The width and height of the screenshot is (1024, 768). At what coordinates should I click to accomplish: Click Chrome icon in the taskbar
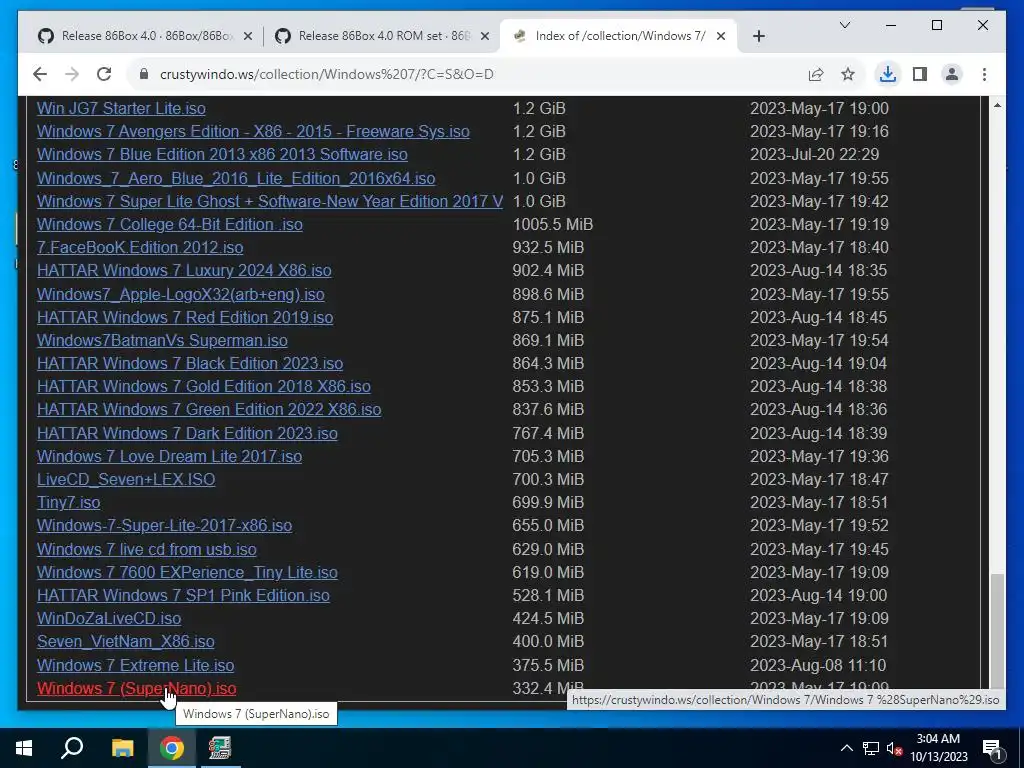point(171,748)
